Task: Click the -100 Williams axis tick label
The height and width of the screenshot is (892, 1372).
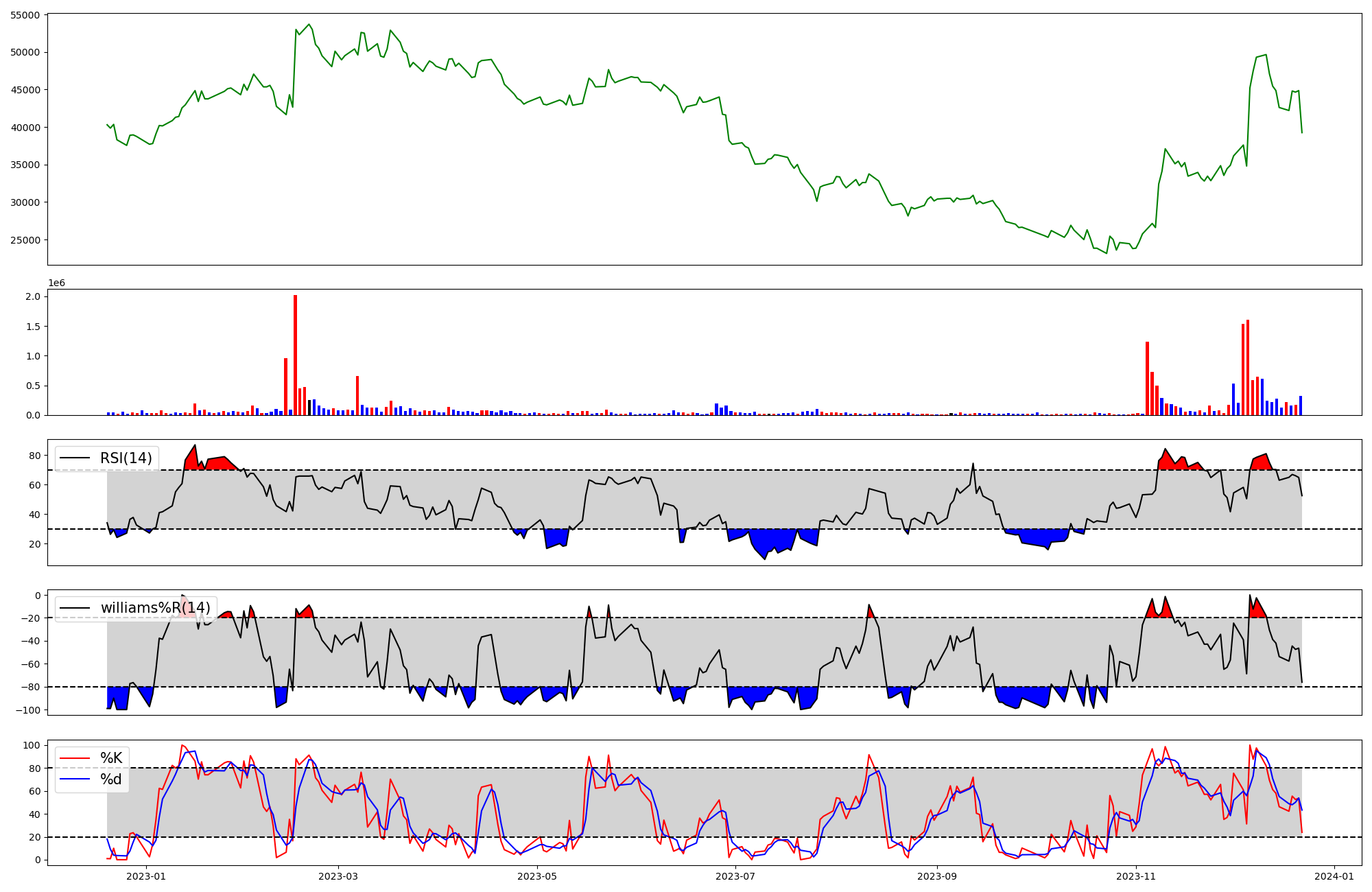Action: [27, 709]
